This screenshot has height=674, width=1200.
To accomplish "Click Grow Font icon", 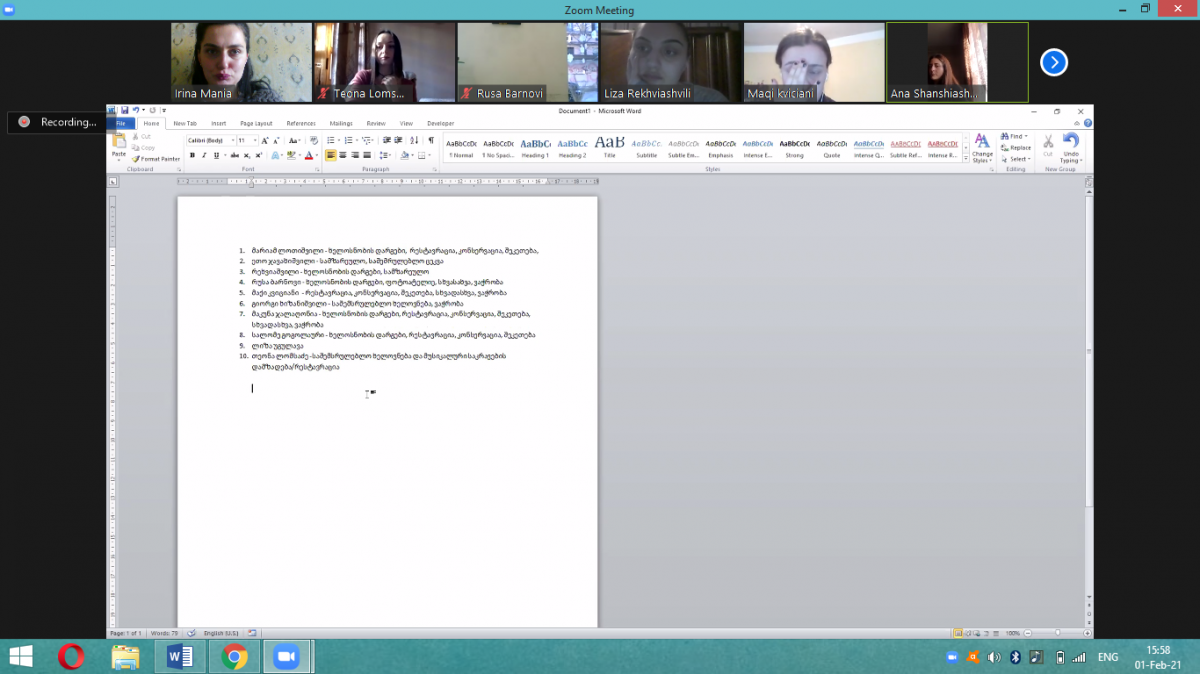I will 265,141.
